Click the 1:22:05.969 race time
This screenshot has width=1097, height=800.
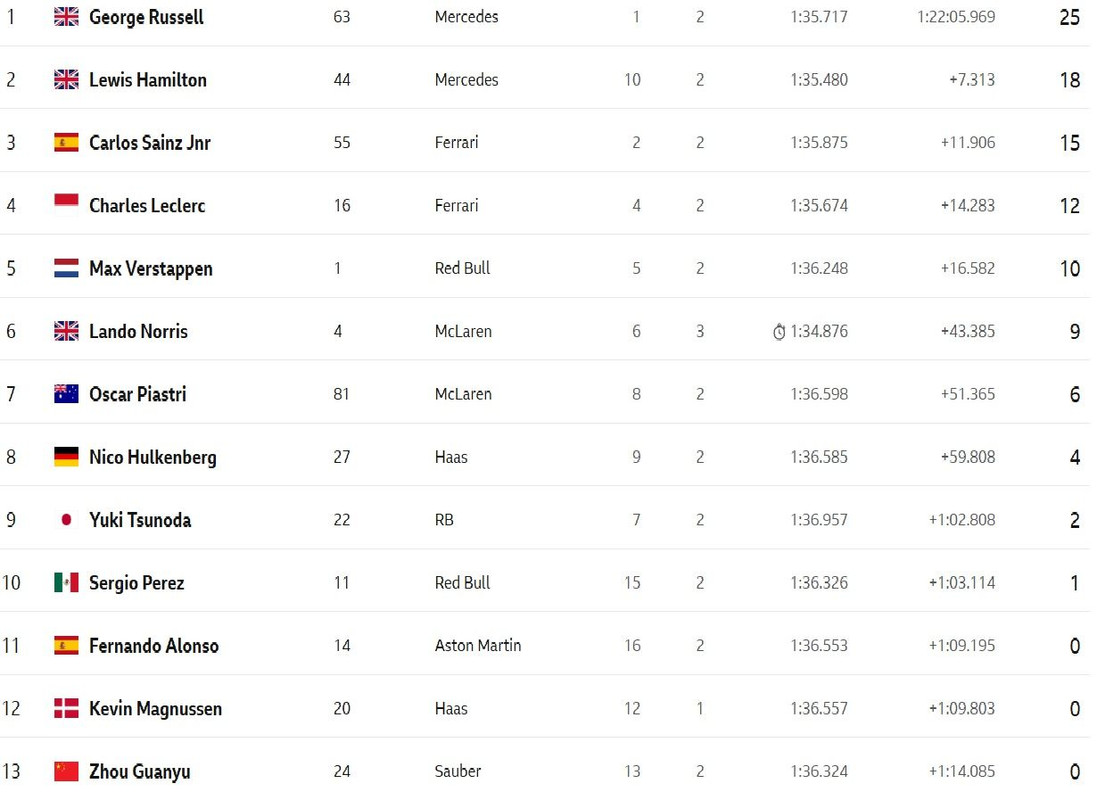click(x=956, y=17)
